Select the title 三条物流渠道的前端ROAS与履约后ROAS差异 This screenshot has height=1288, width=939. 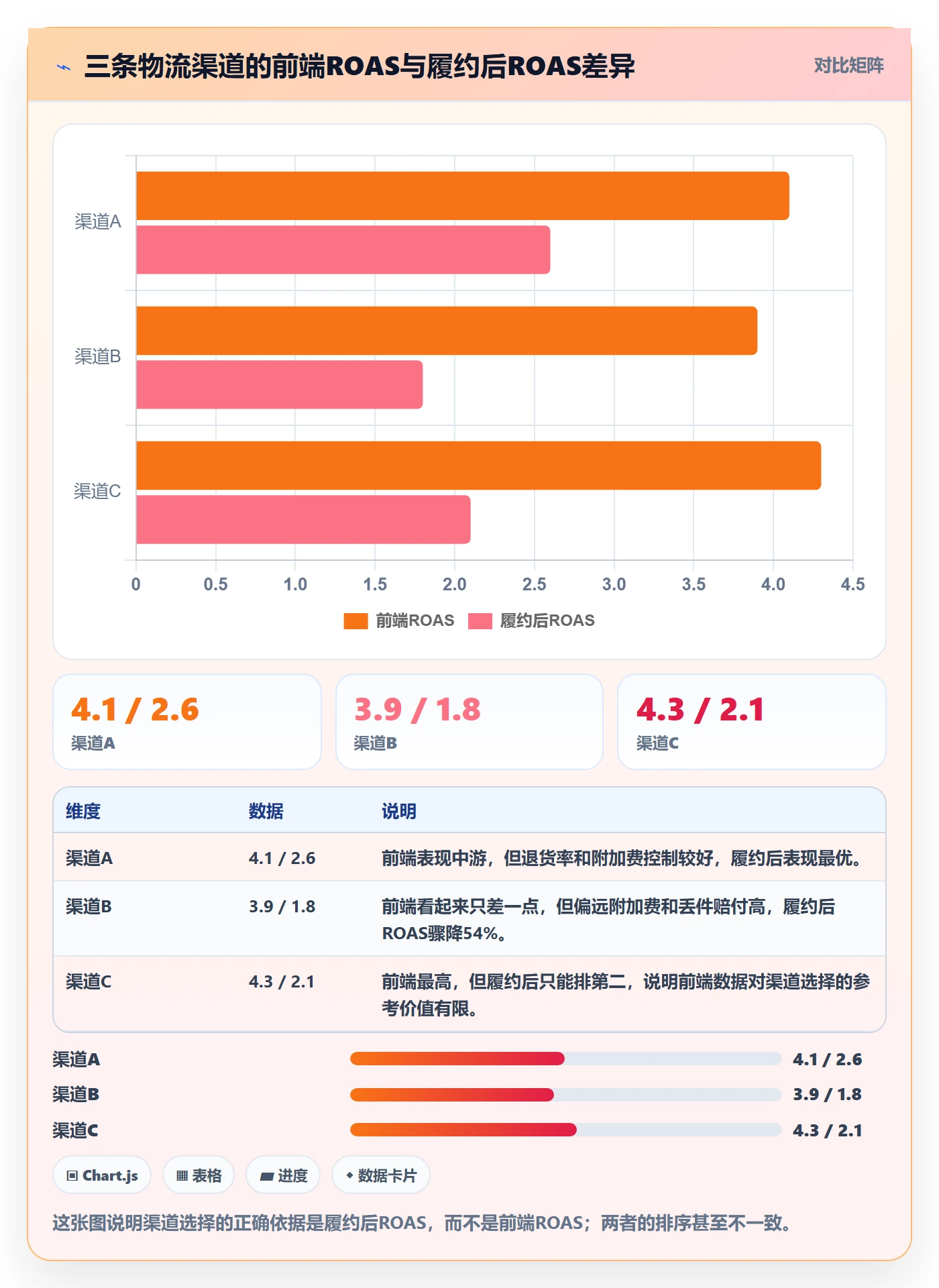[360, 66]
